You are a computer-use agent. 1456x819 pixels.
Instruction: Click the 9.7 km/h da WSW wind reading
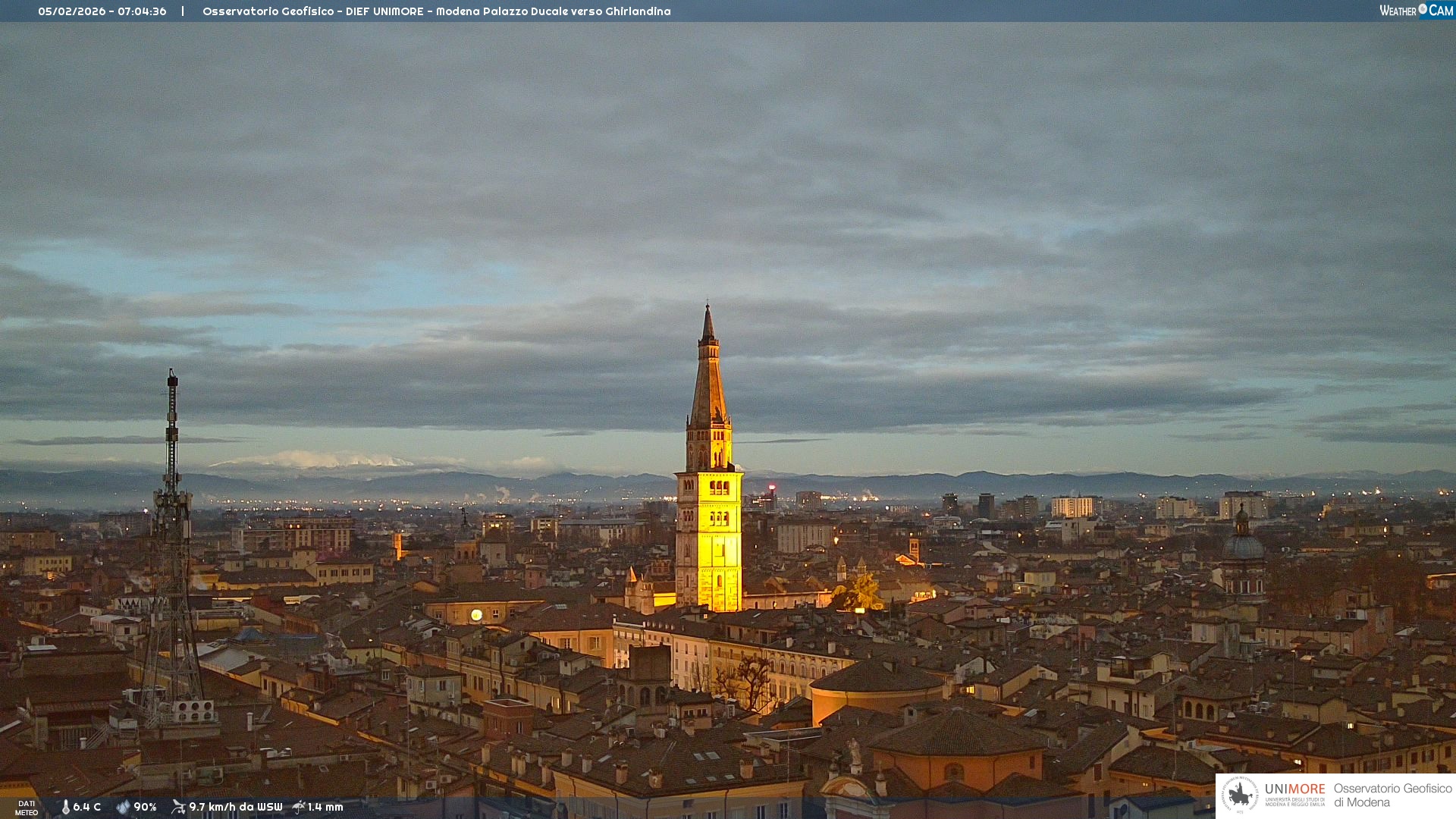pyautogui.click(x=236, y=807)
